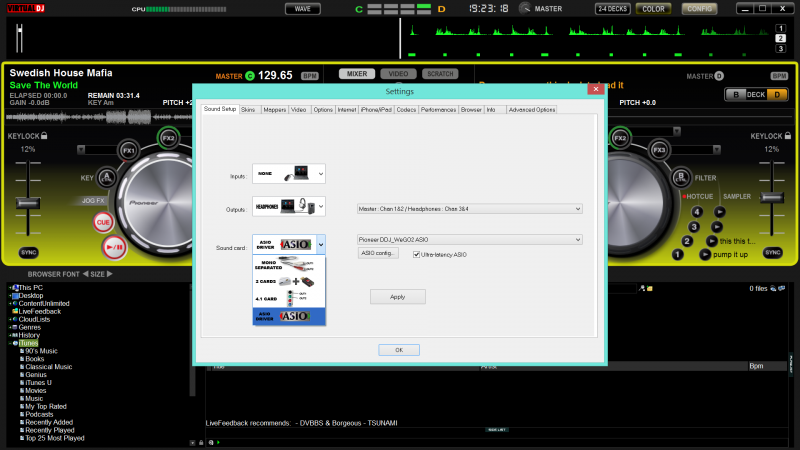This screenshot has width=800, height=450.
Task: Expand the This PC tree node
Action: click(x=10, y=288)
